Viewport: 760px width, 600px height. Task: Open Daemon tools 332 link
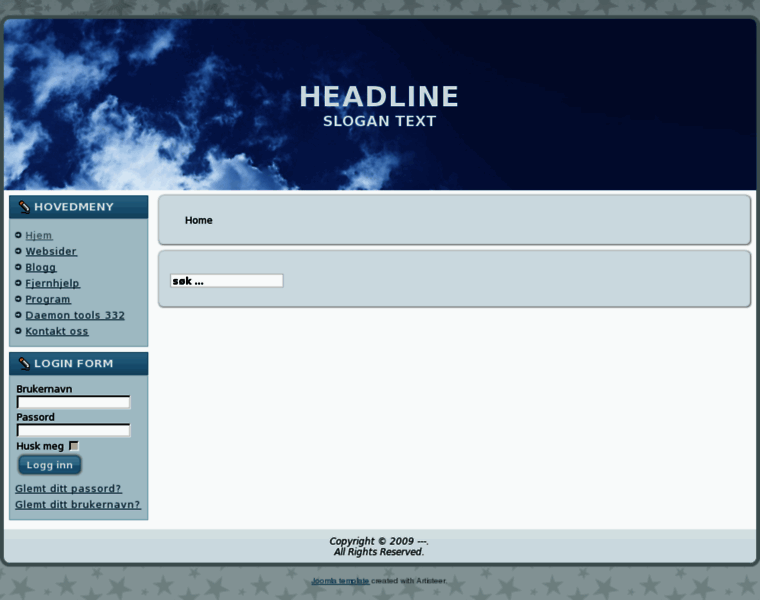click(x=75, y=316)
